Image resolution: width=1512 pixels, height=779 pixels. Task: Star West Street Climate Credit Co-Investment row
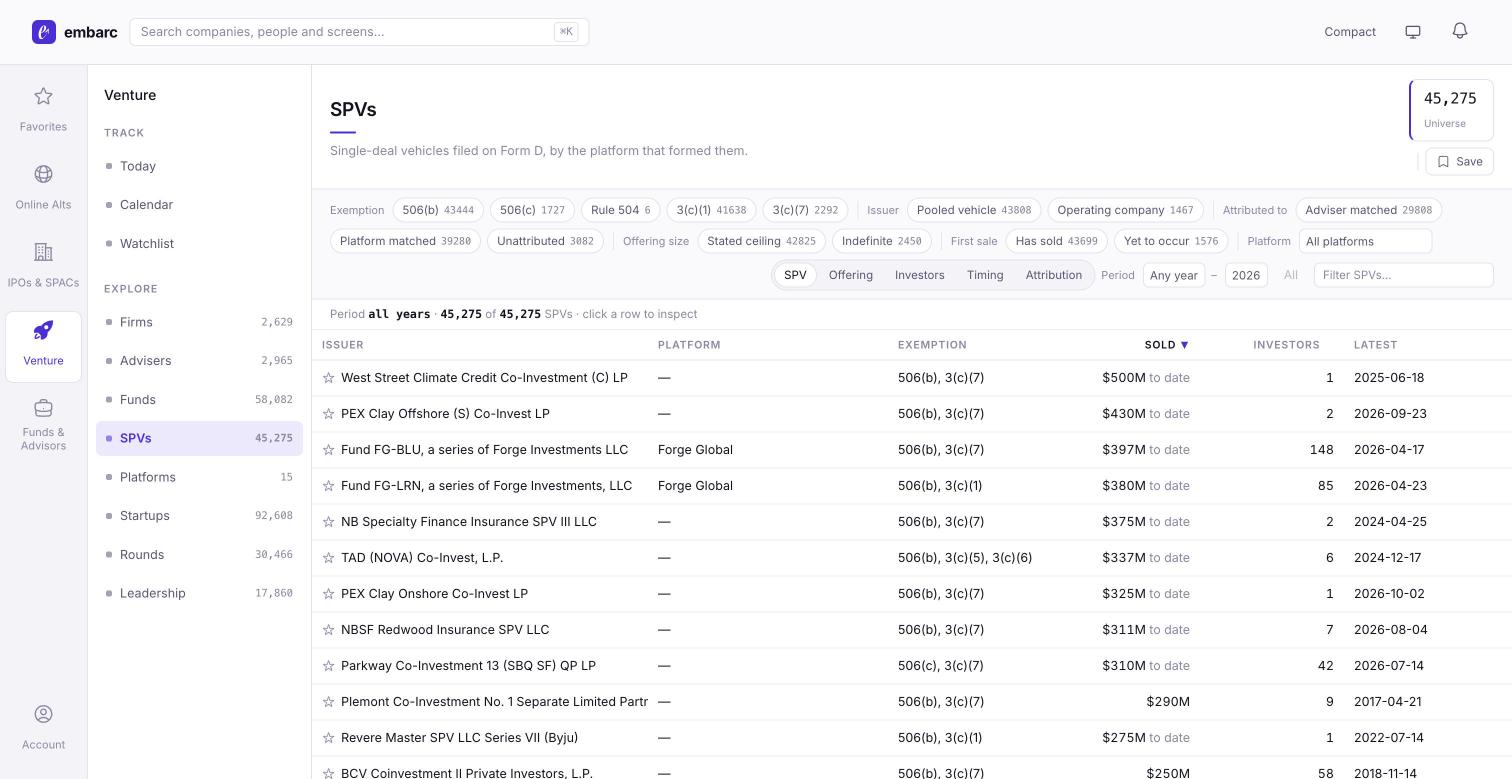point(328,378)
